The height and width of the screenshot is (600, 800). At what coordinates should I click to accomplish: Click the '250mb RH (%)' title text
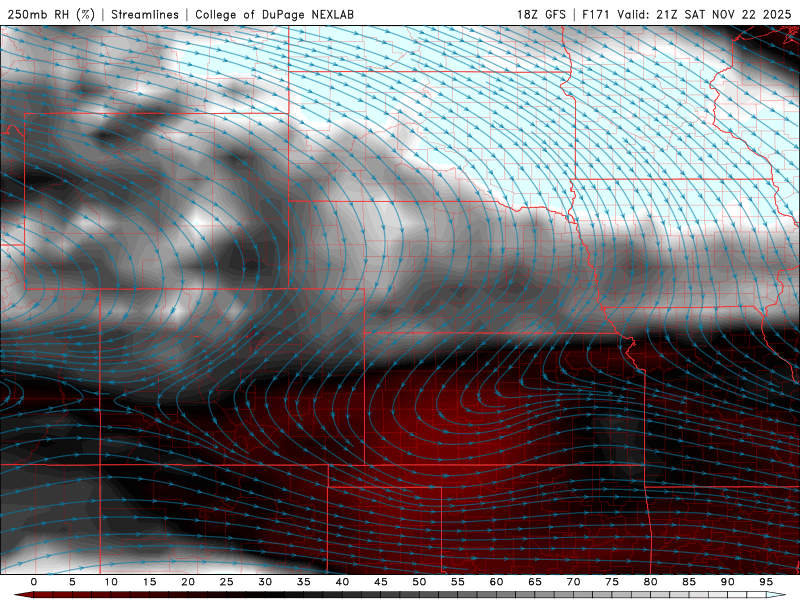51,14
